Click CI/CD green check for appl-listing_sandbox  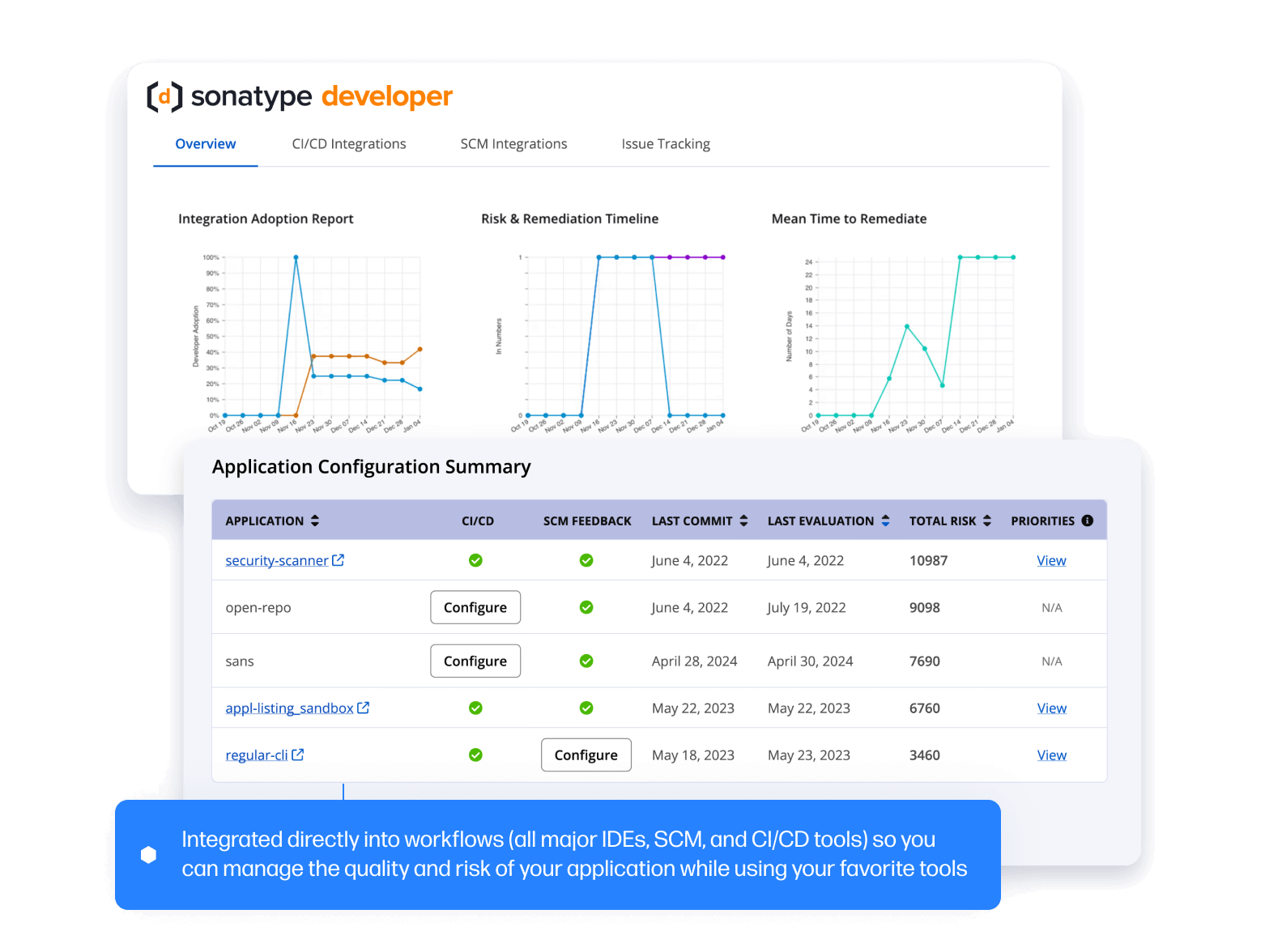point(475,708)
